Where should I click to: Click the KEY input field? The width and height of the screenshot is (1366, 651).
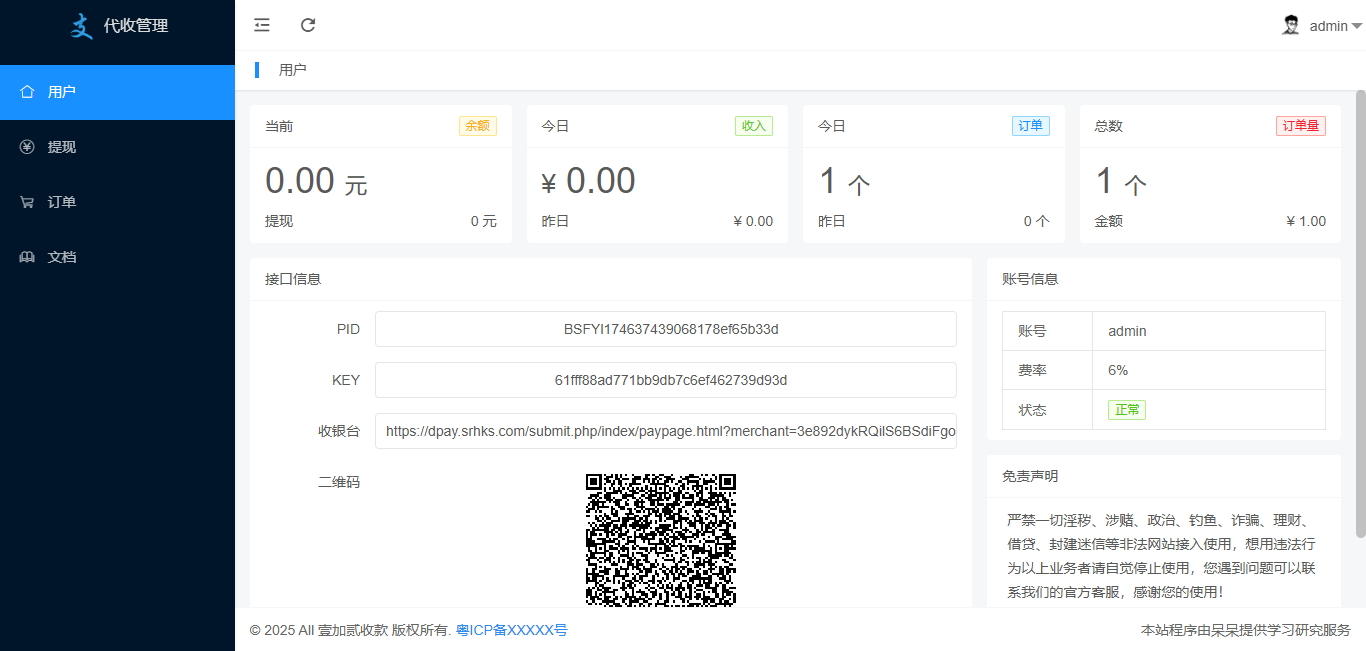click(665, 380)
